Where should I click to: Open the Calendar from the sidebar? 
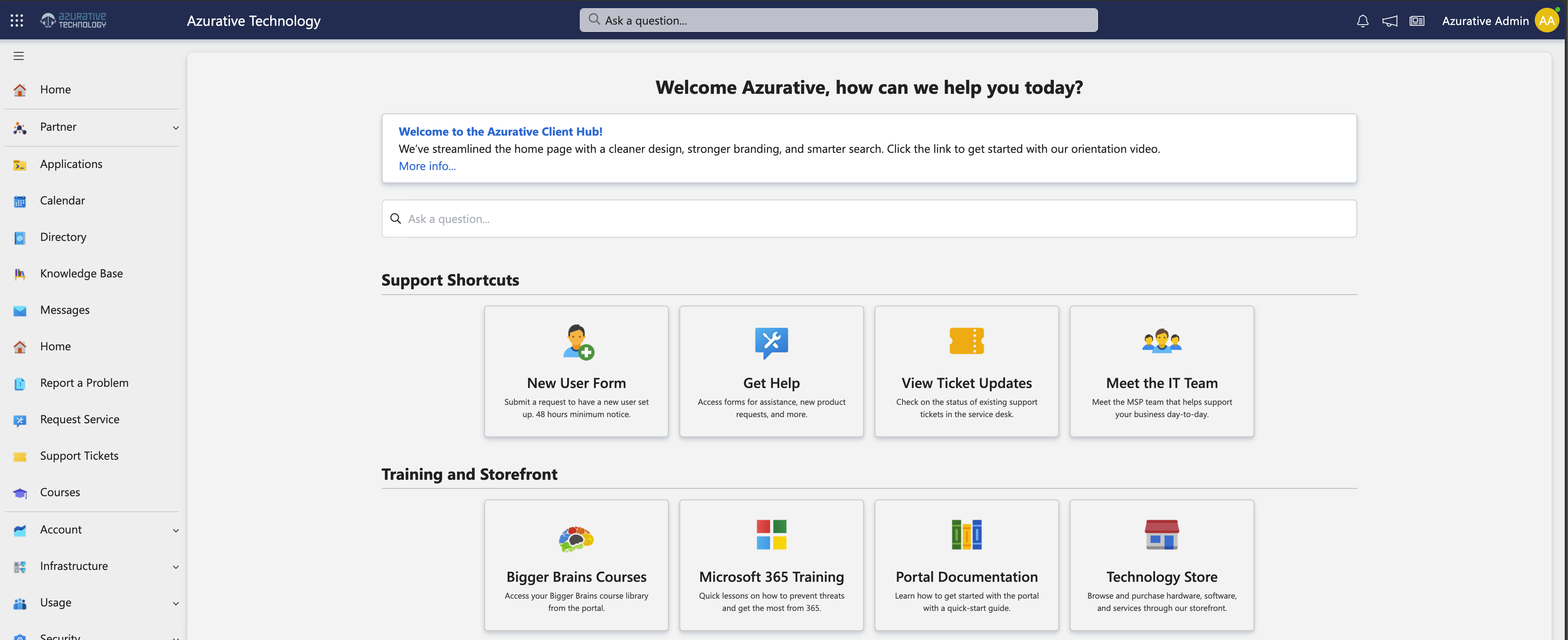(63, 200)
